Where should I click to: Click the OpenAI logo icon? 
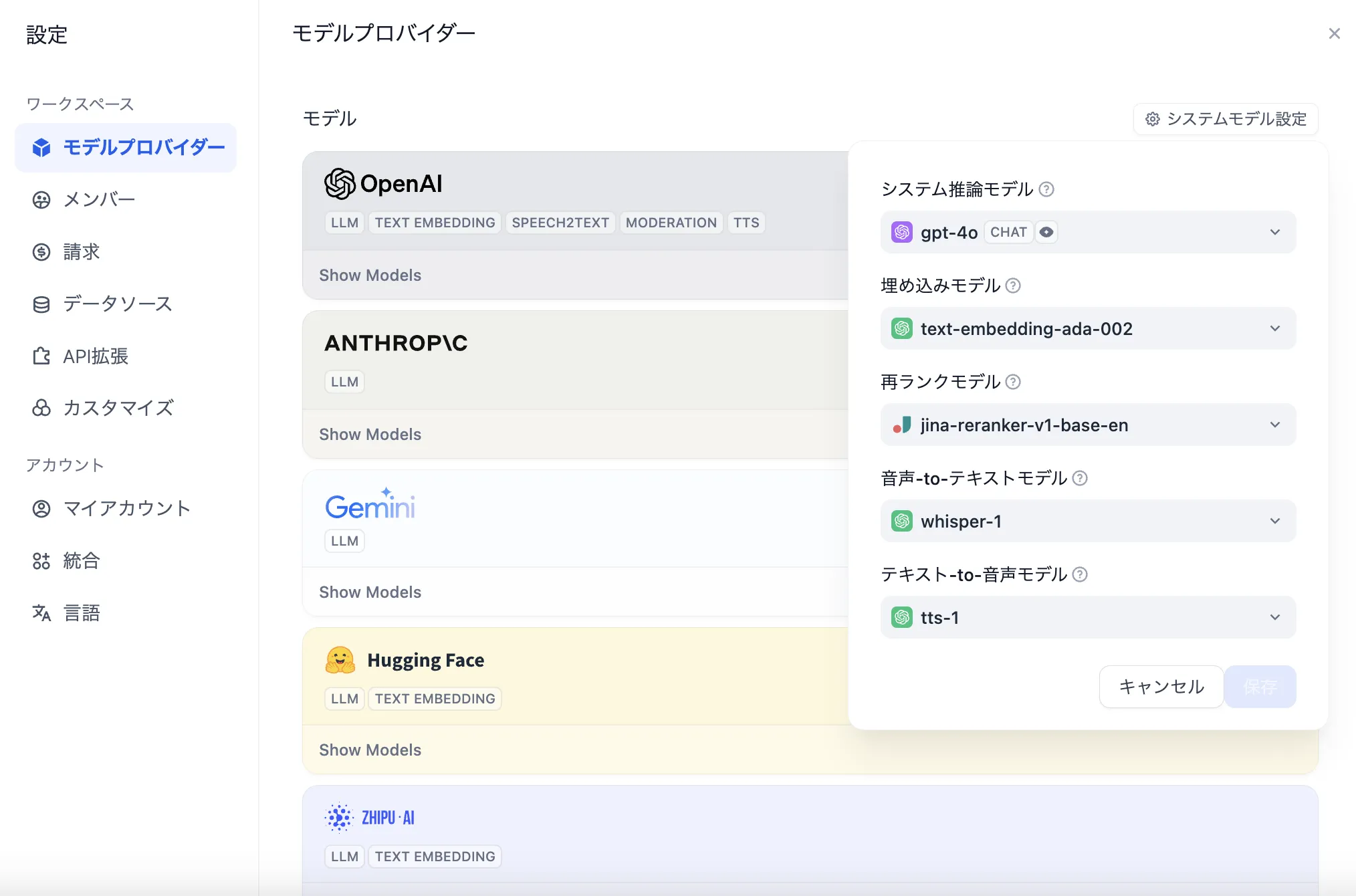coord(340,184)
